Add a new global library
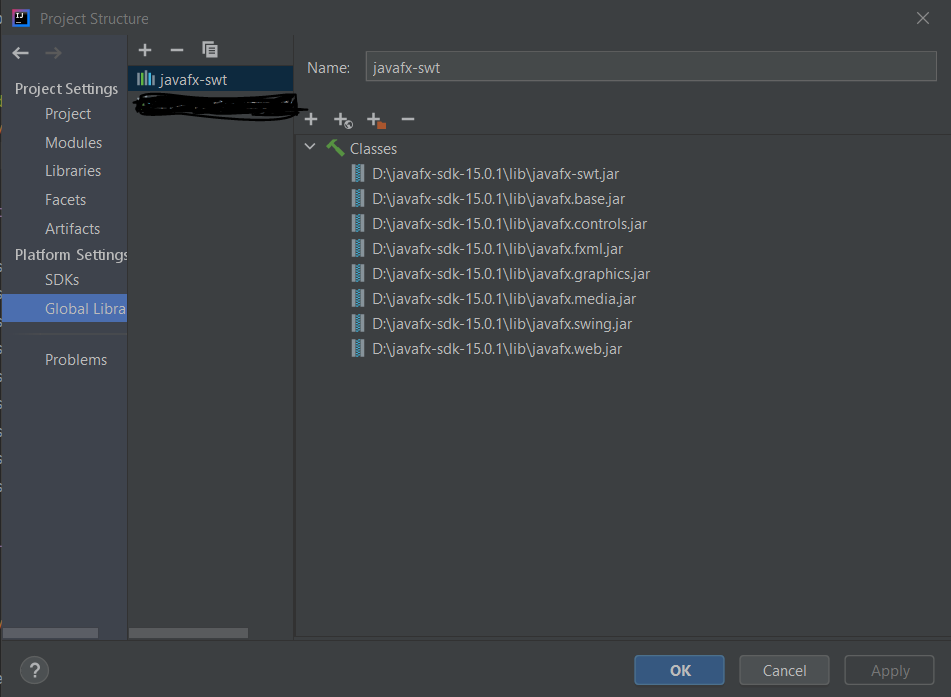The image size is (951, 697). (x=145, y=49)
